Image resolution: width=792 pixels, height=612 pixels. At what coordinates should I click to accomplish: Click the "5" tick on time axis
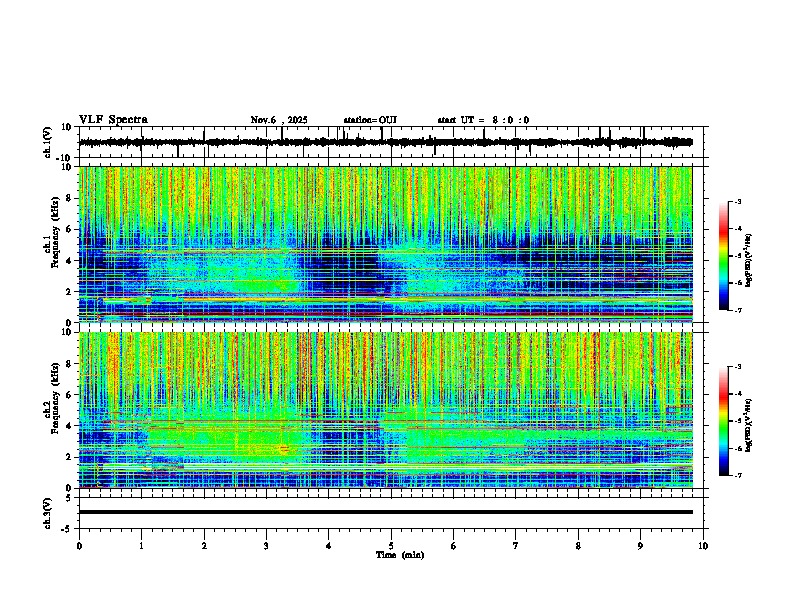coord(391,546)
